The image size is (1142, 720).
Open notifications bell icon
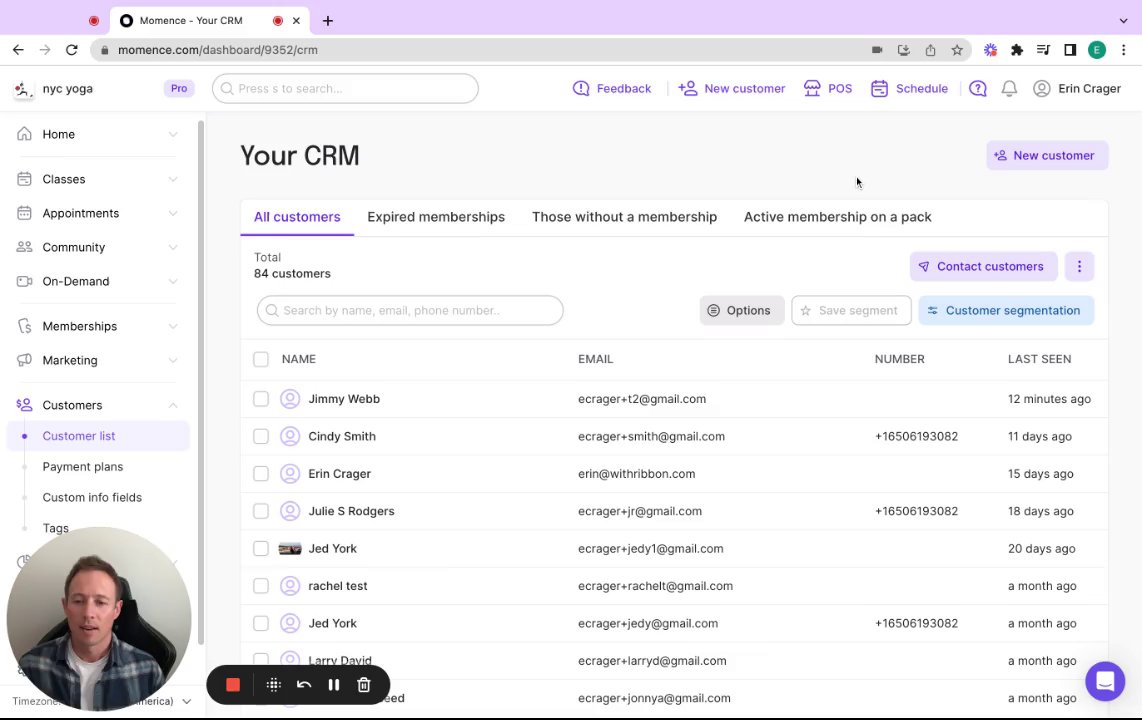[x=1009, y=88]
